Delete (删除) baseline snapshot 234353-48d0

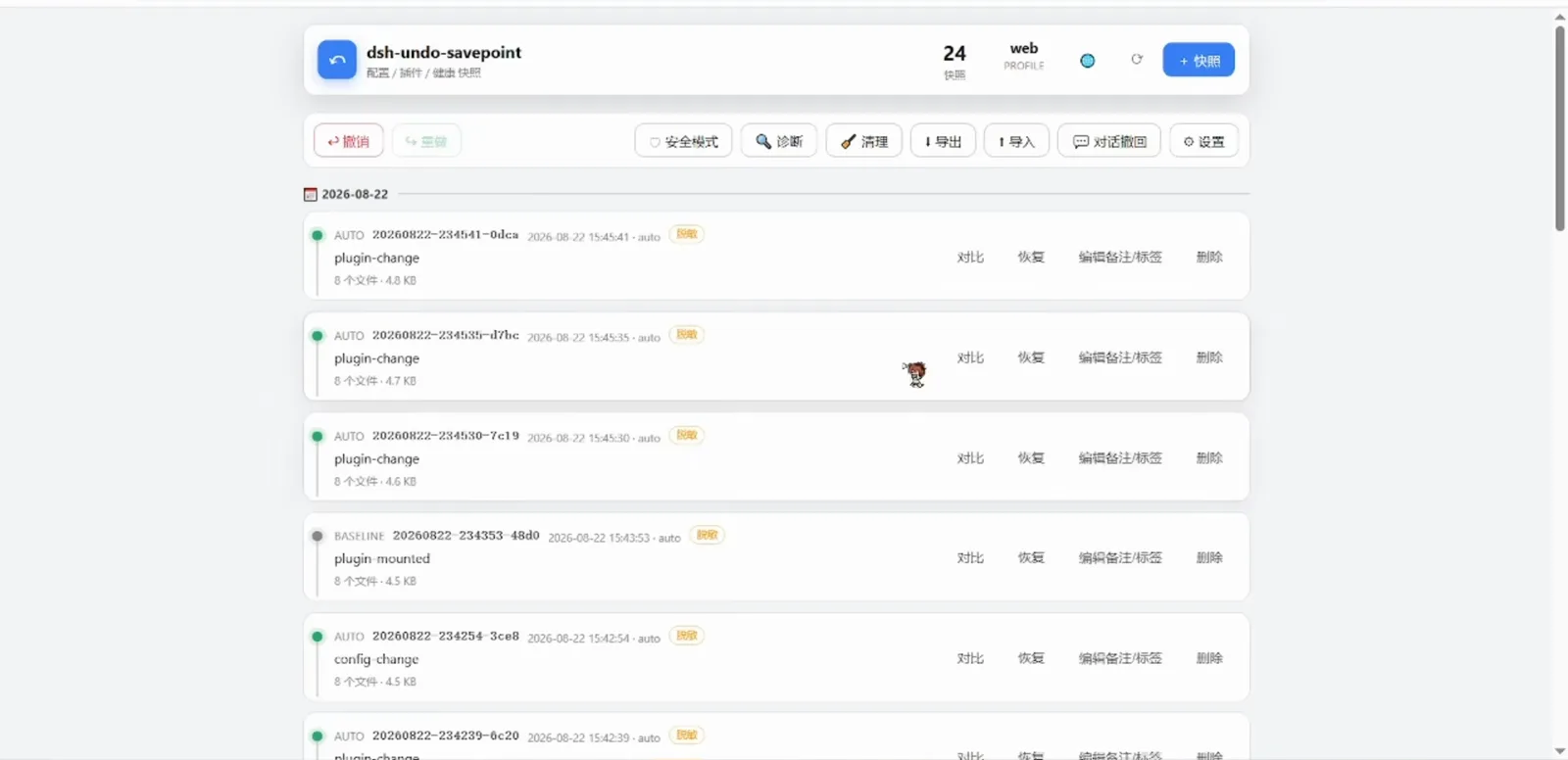(1209, 557)
